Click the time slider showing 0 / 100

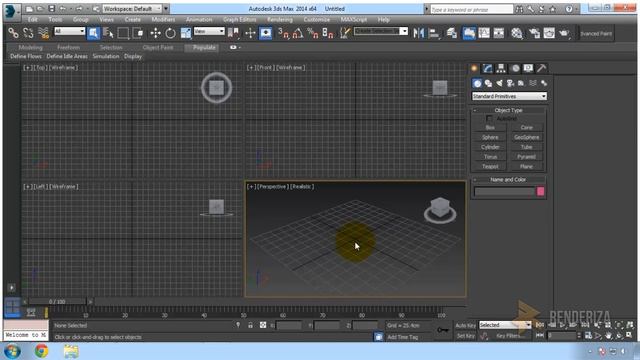coord(57,302)
